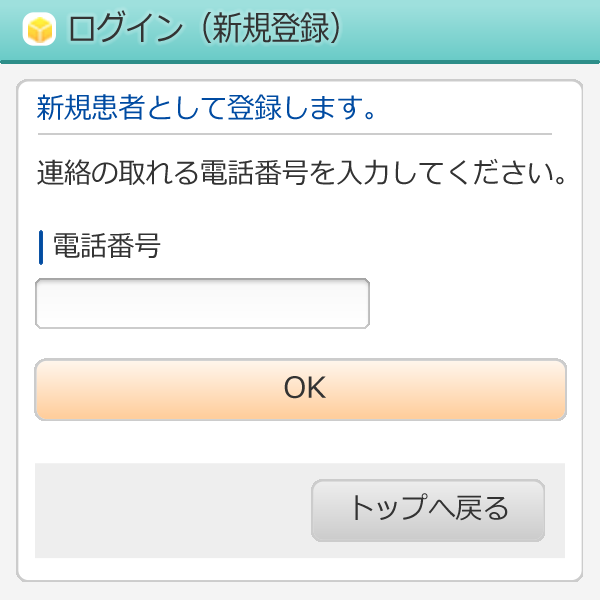600x600 pixels.
Task: Click the ログイン（新規登録） header title
Action: [206, 30]
